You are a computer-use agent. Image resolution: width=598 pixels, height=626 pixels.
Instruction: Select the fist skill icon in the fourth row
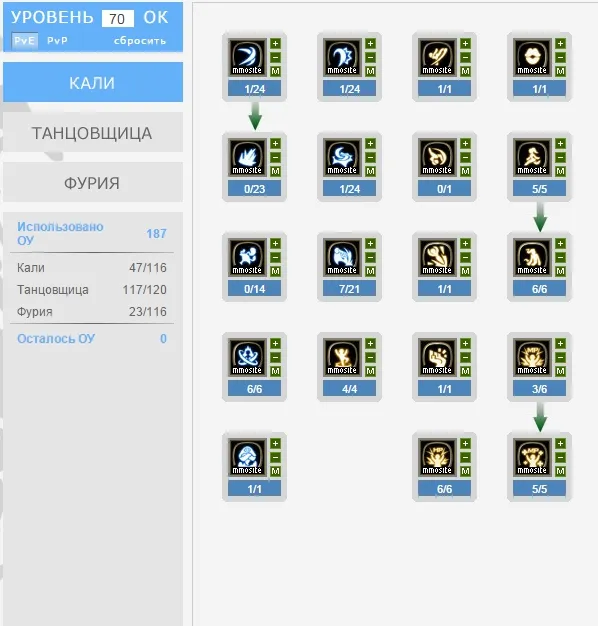tap(437, 357)
